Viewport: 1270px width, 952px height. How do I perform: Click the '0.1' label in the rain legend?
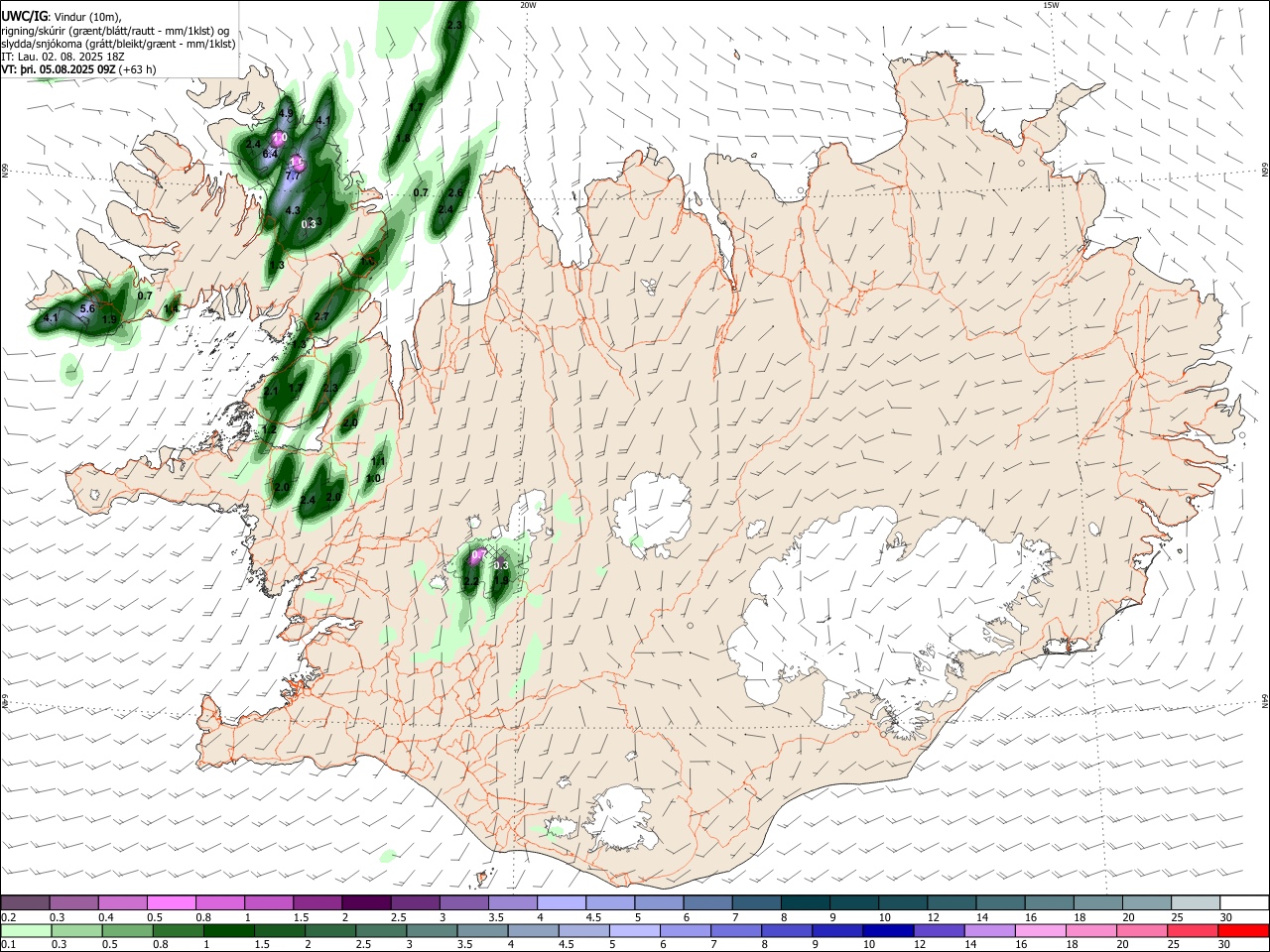click(x=8, y=945)
